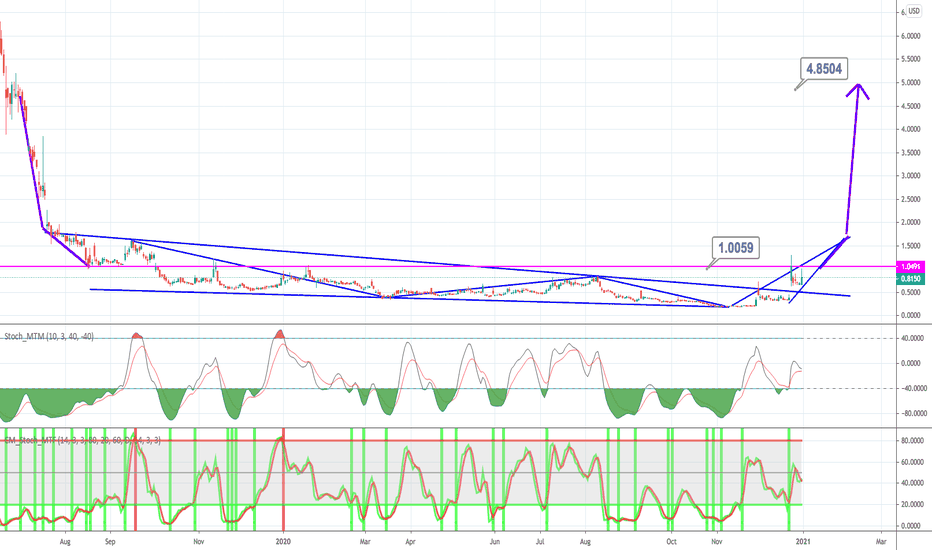Viewport: 932px width, 550px height.
Task: Click the Jun label on time axis
Action: pos(495,542)
